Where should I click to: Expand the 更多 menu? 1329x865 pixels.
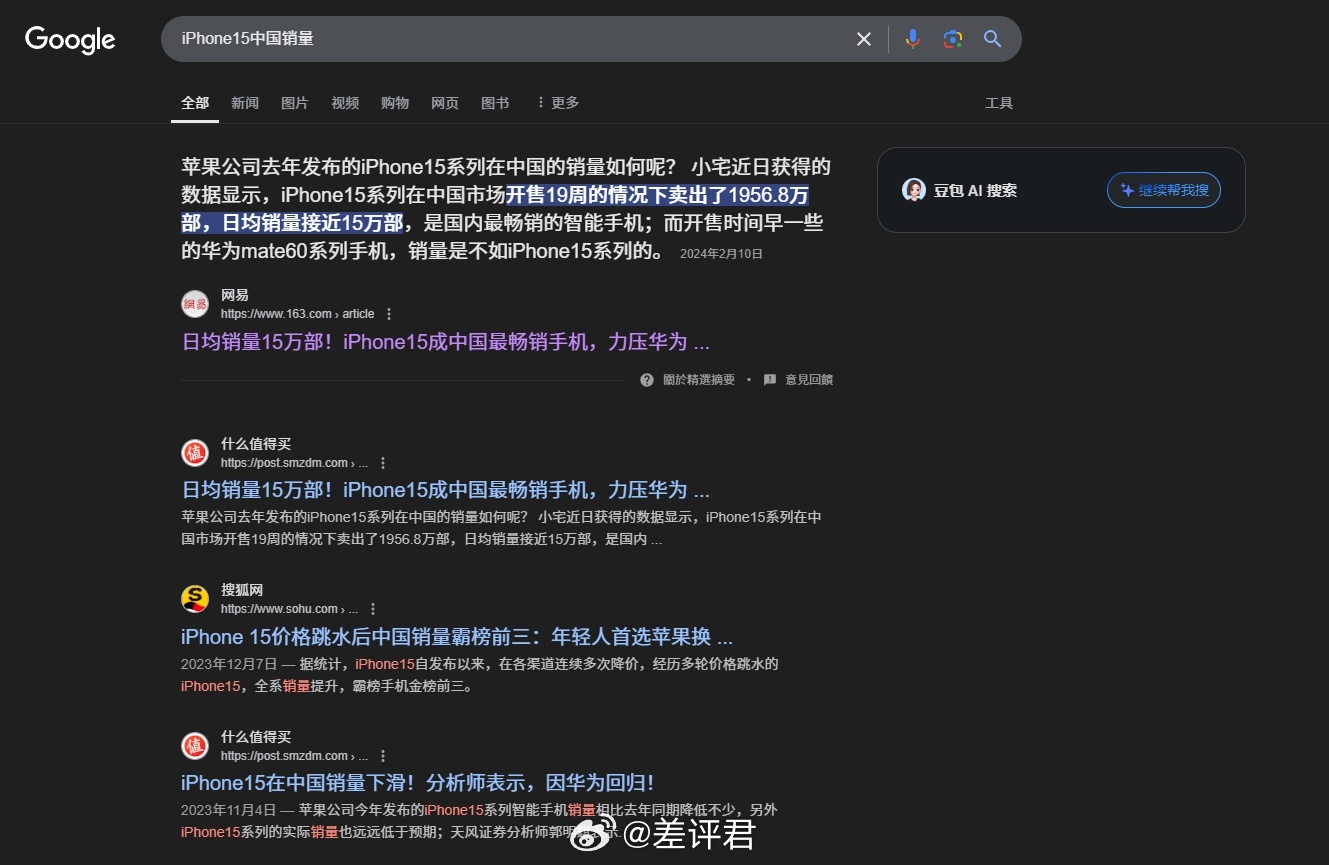pos(557,103)
